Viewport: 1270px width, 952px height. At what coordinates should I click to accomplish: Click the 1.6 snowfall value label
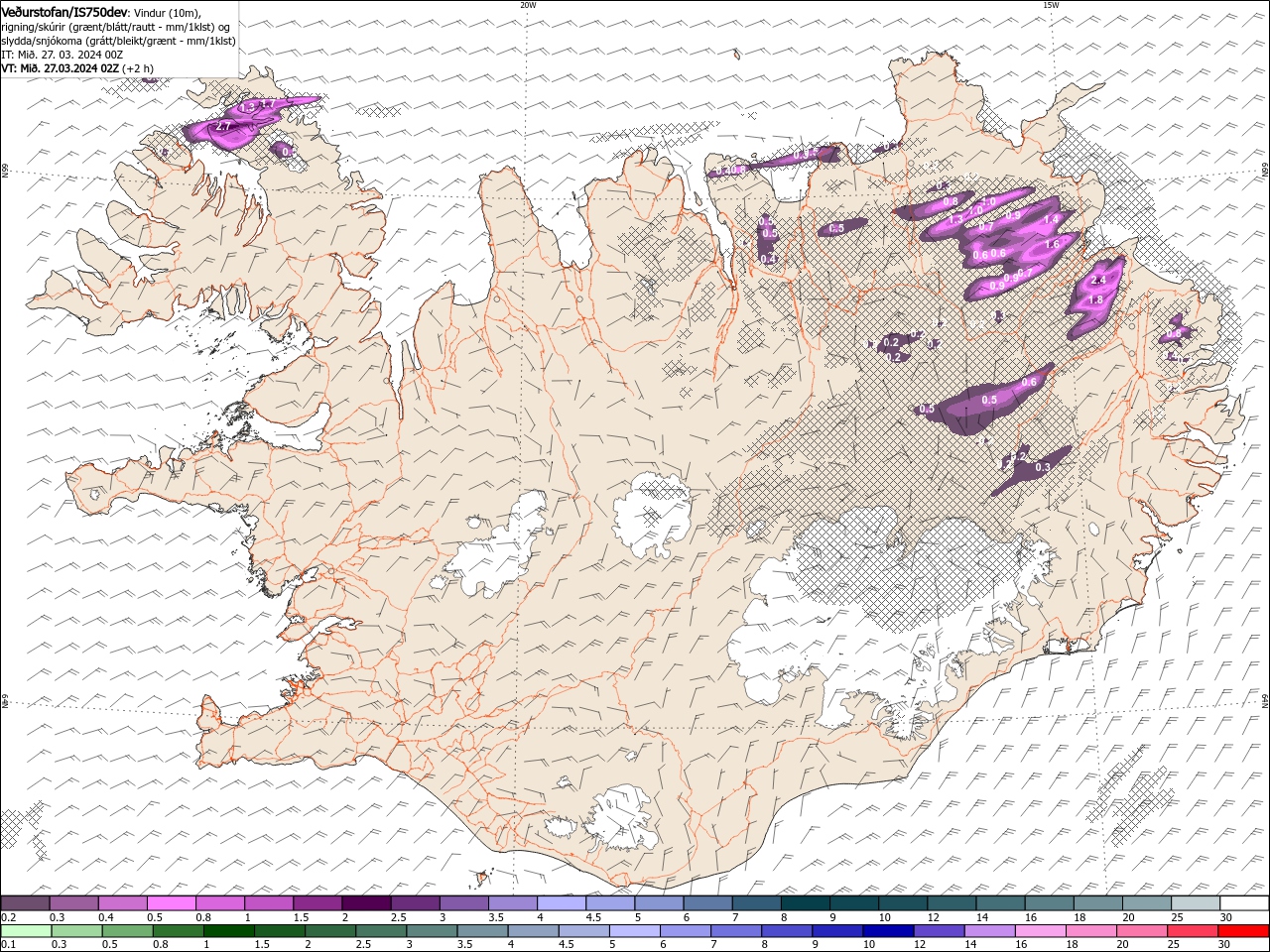pos(1053,243)
